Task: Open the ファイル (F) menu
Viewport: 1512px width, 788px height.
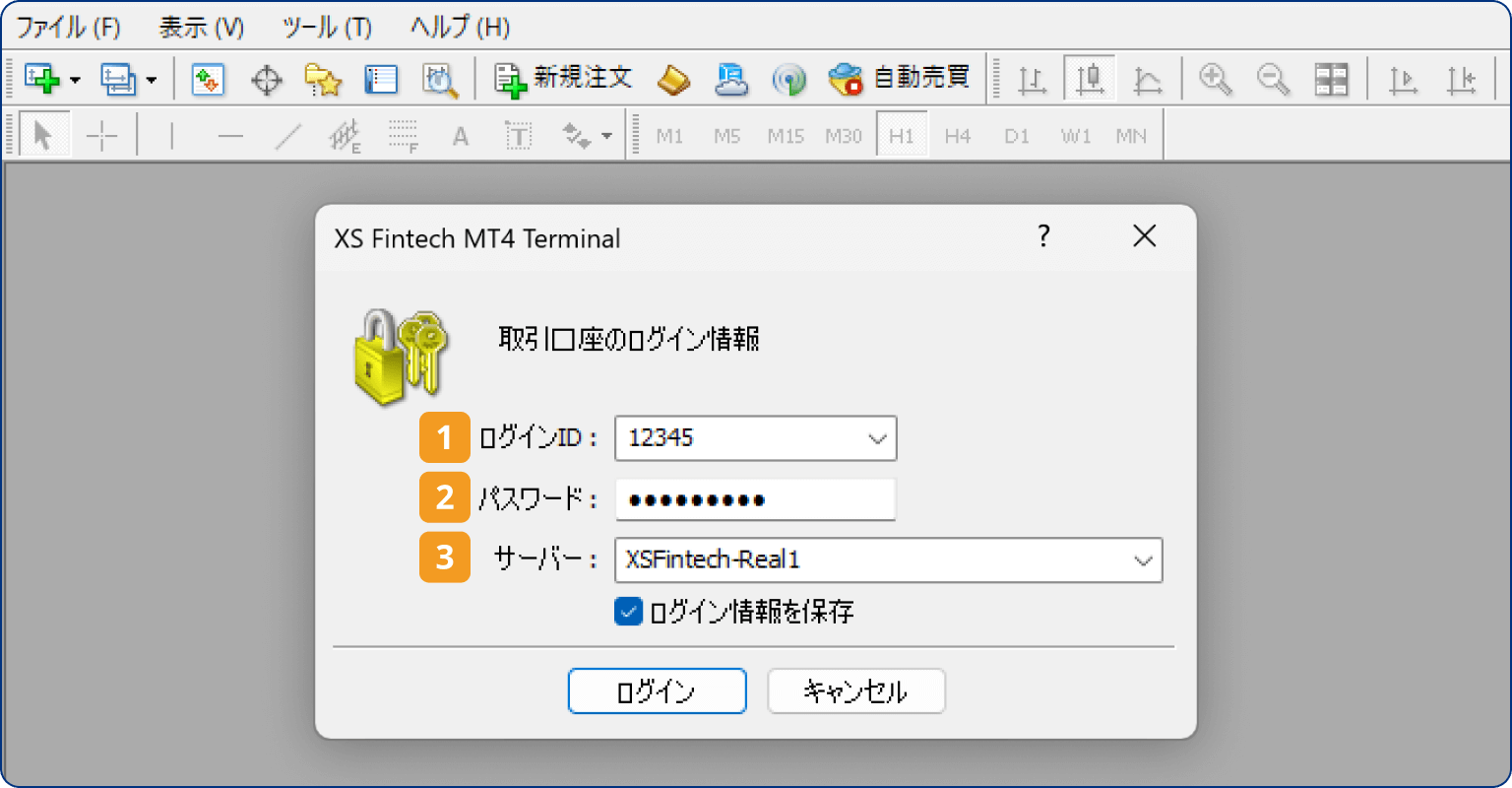Action: 68,27
